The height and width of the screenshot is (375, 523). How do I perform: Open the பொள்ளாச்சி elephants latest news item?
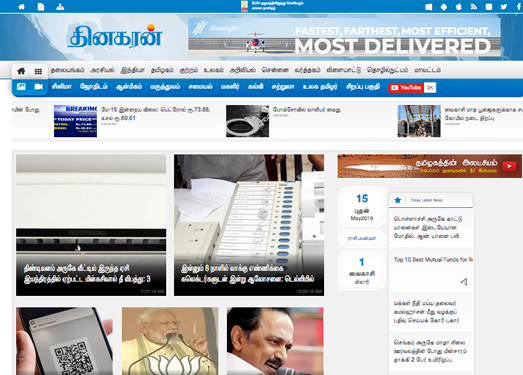pos(428,228)
